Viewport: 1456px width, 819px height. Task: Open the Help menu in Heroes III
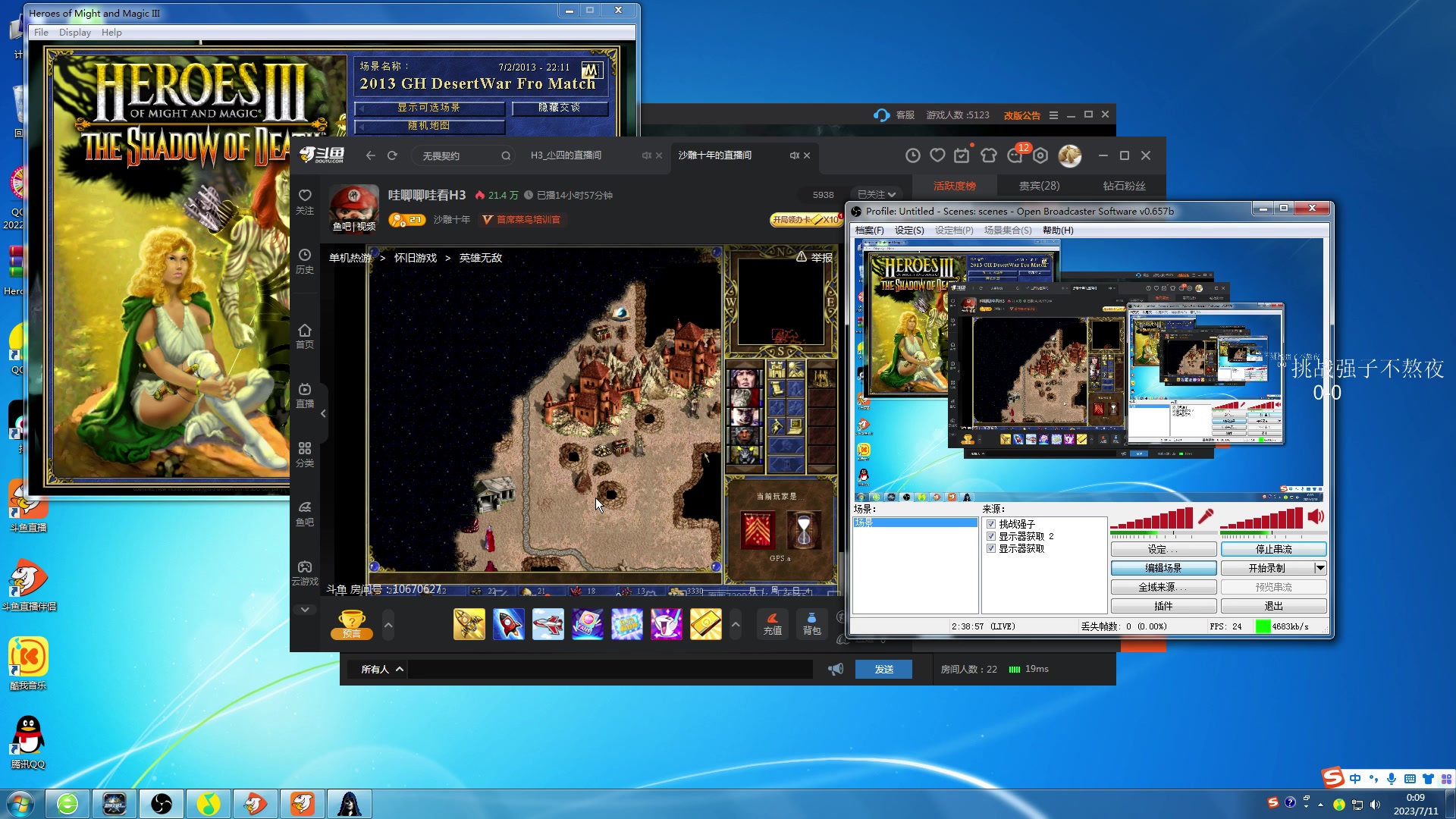pos(111,33)
